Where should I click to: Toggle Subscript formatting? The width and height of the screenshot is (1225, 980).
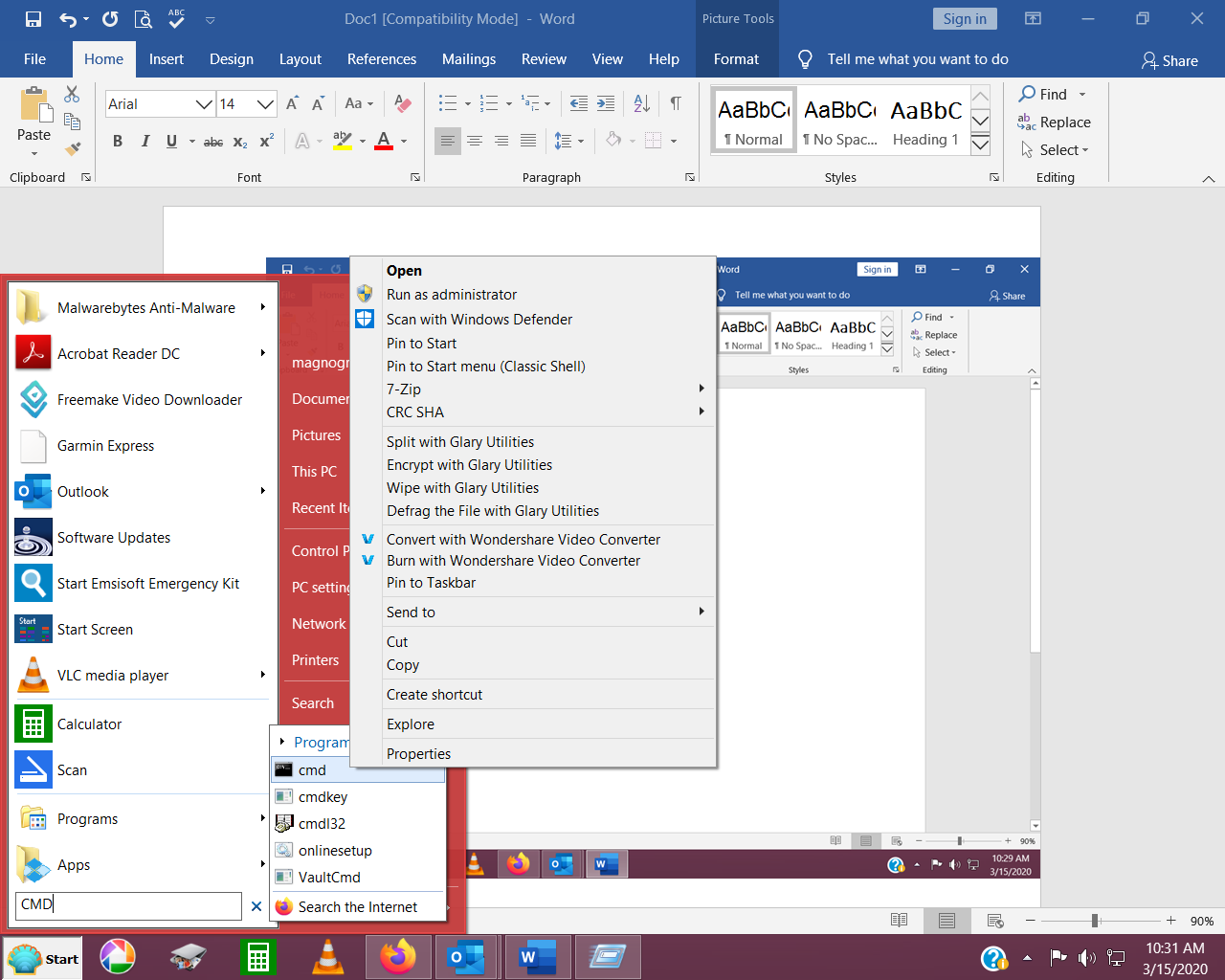pyautogui.click(x=240, y=142)
